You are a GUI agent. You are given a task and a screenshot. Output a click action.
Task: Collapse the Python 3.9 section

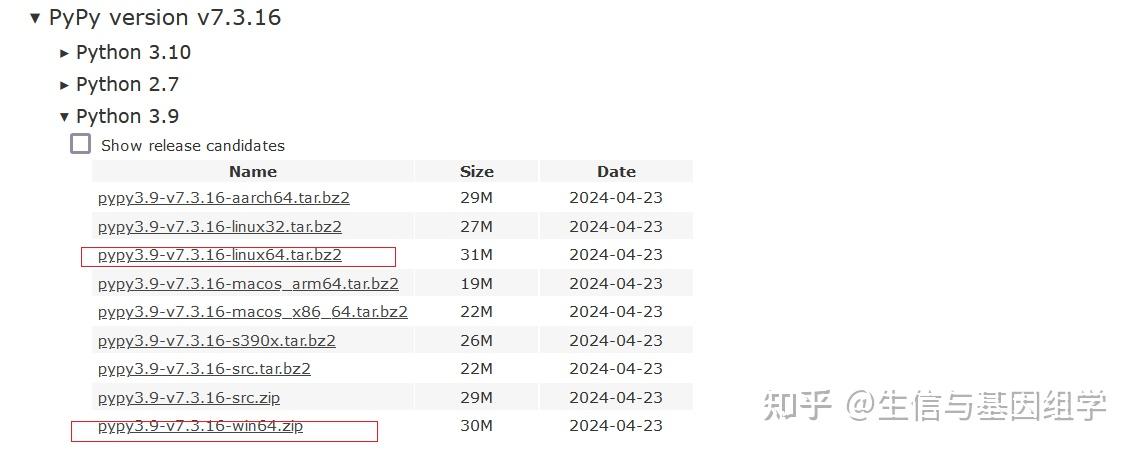(64, 117)
